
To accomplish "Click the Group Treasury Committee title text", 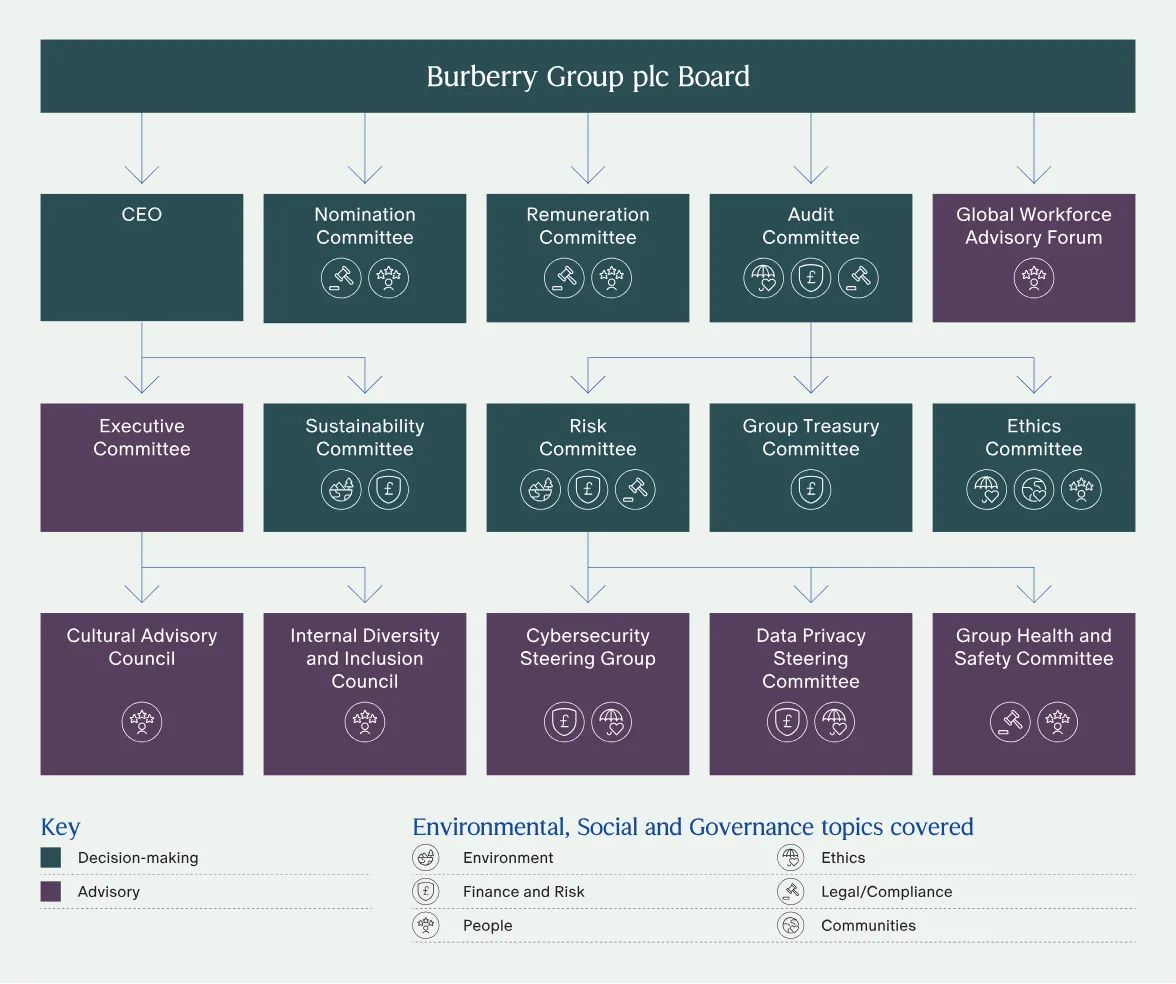I will [811, 437].
